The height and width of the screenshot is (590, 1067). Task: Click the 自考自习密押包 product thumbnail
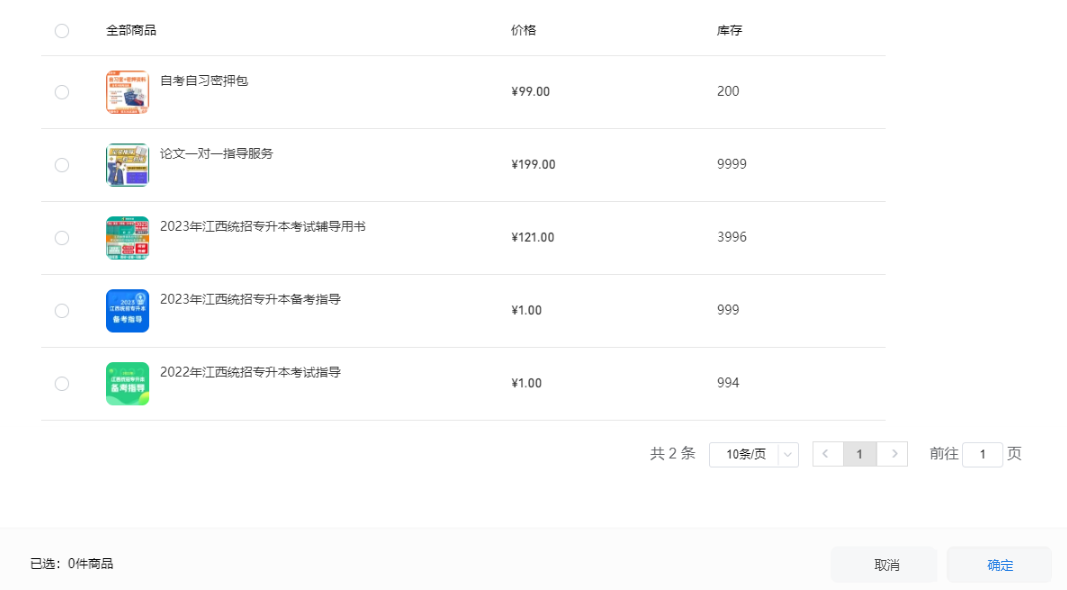point(127,92)
